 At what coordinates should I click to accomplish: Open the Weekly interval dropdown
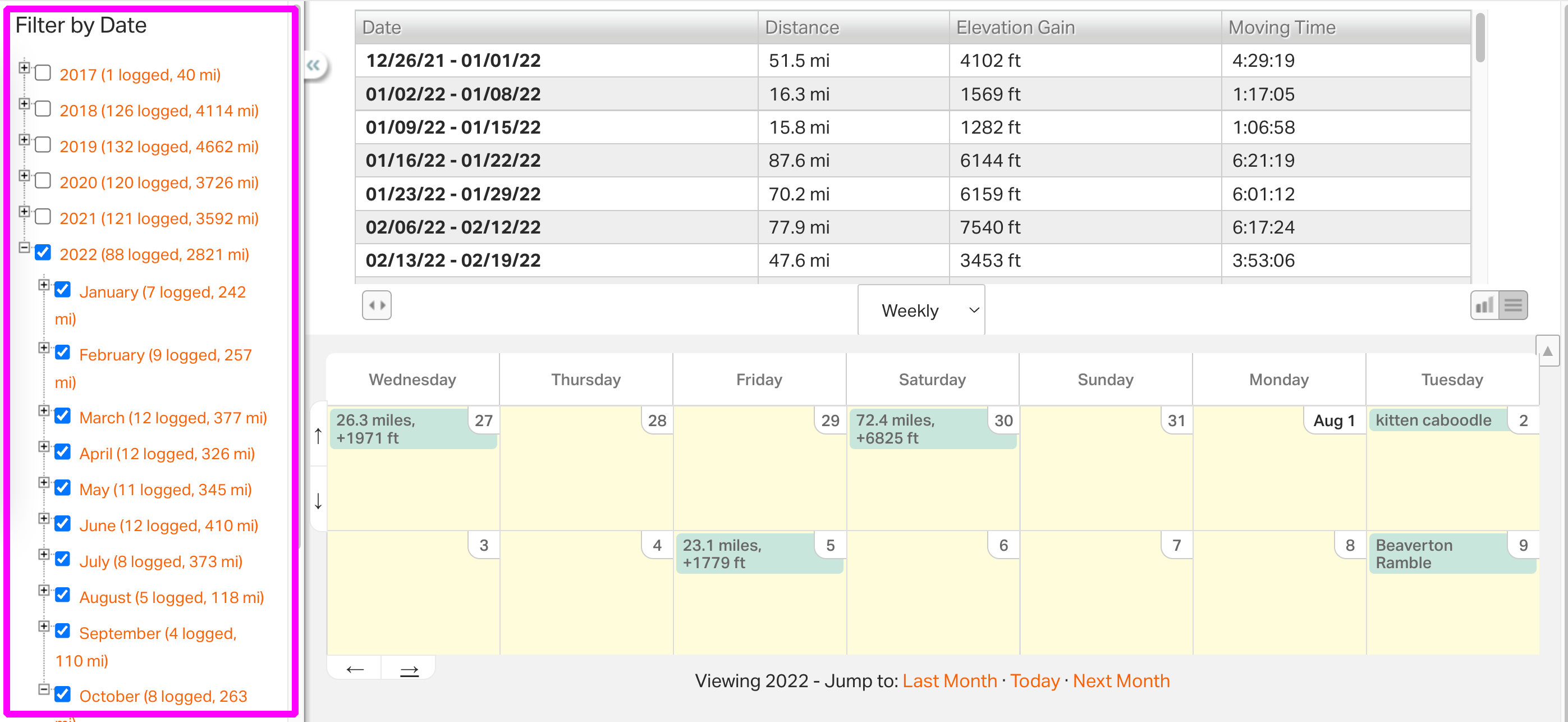click(920, 310)
